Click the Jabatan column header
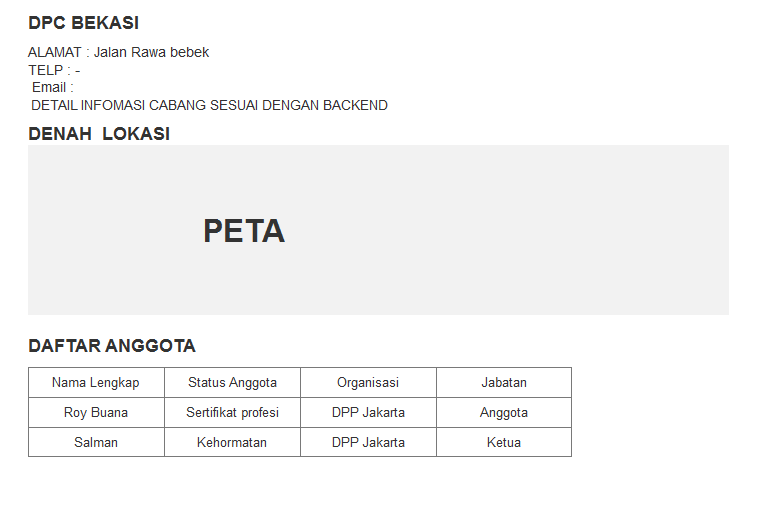This screenshot has height=511, width=774. click(504, 382)
